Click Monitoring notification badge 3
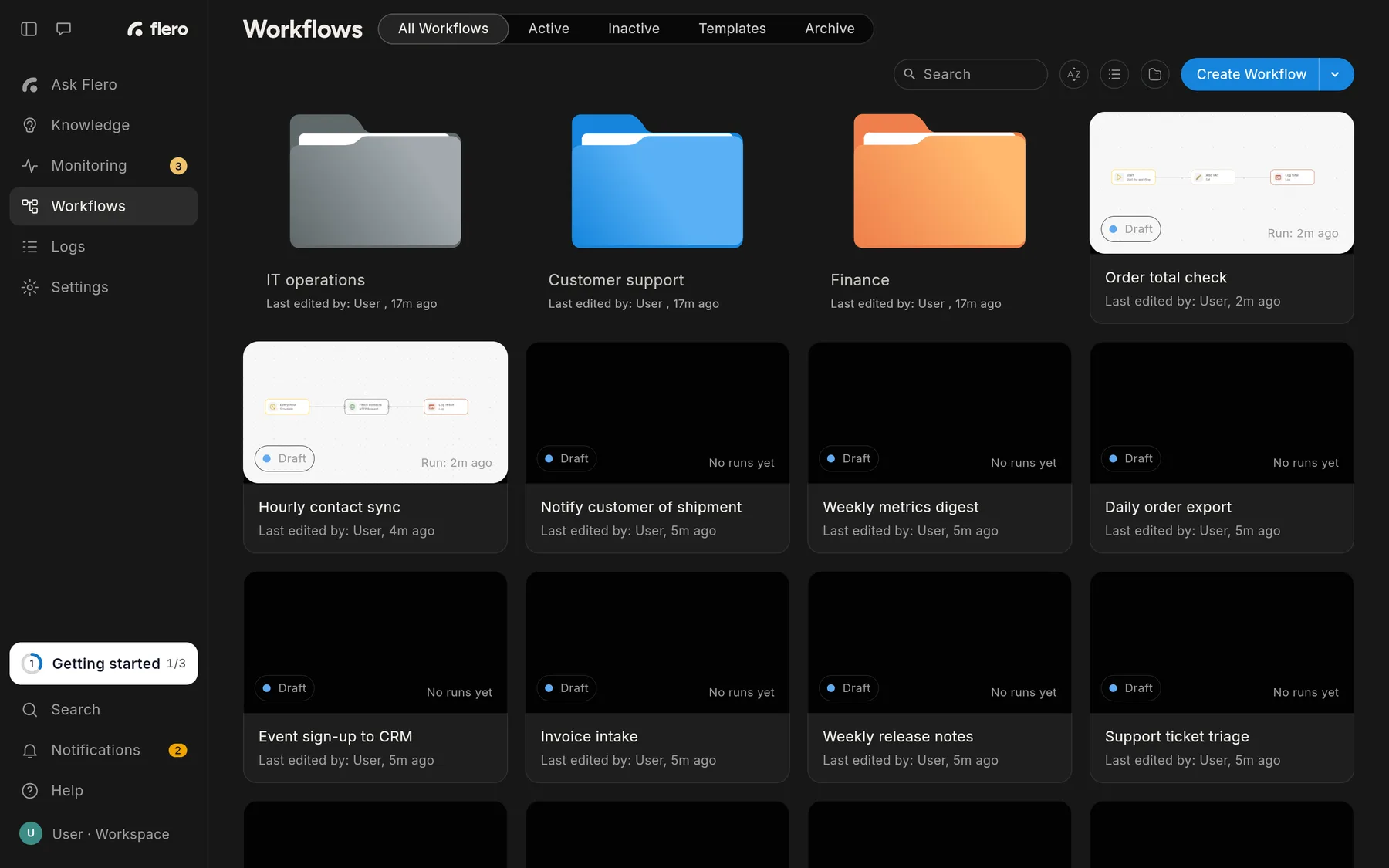This screenshot has height=868, width=1389. 178,166
